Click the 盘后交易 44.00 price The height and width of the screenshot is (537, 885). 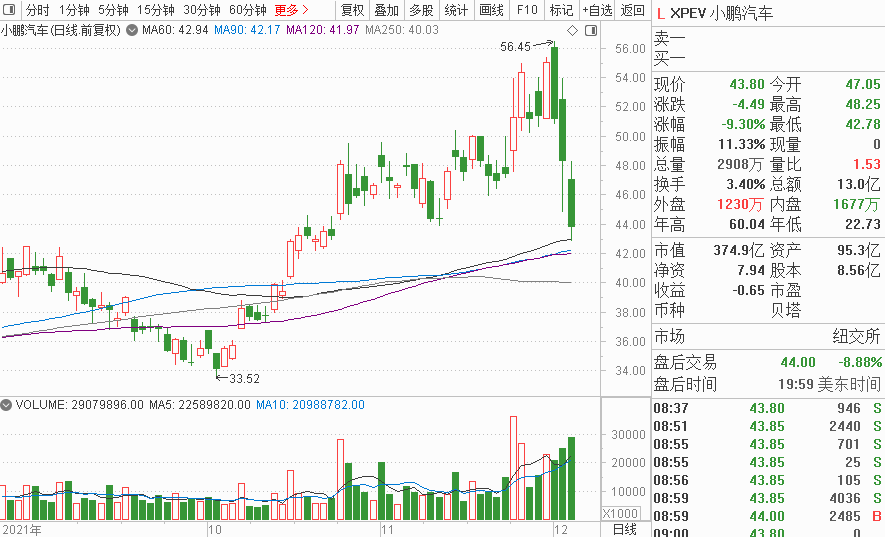point(798,362)
